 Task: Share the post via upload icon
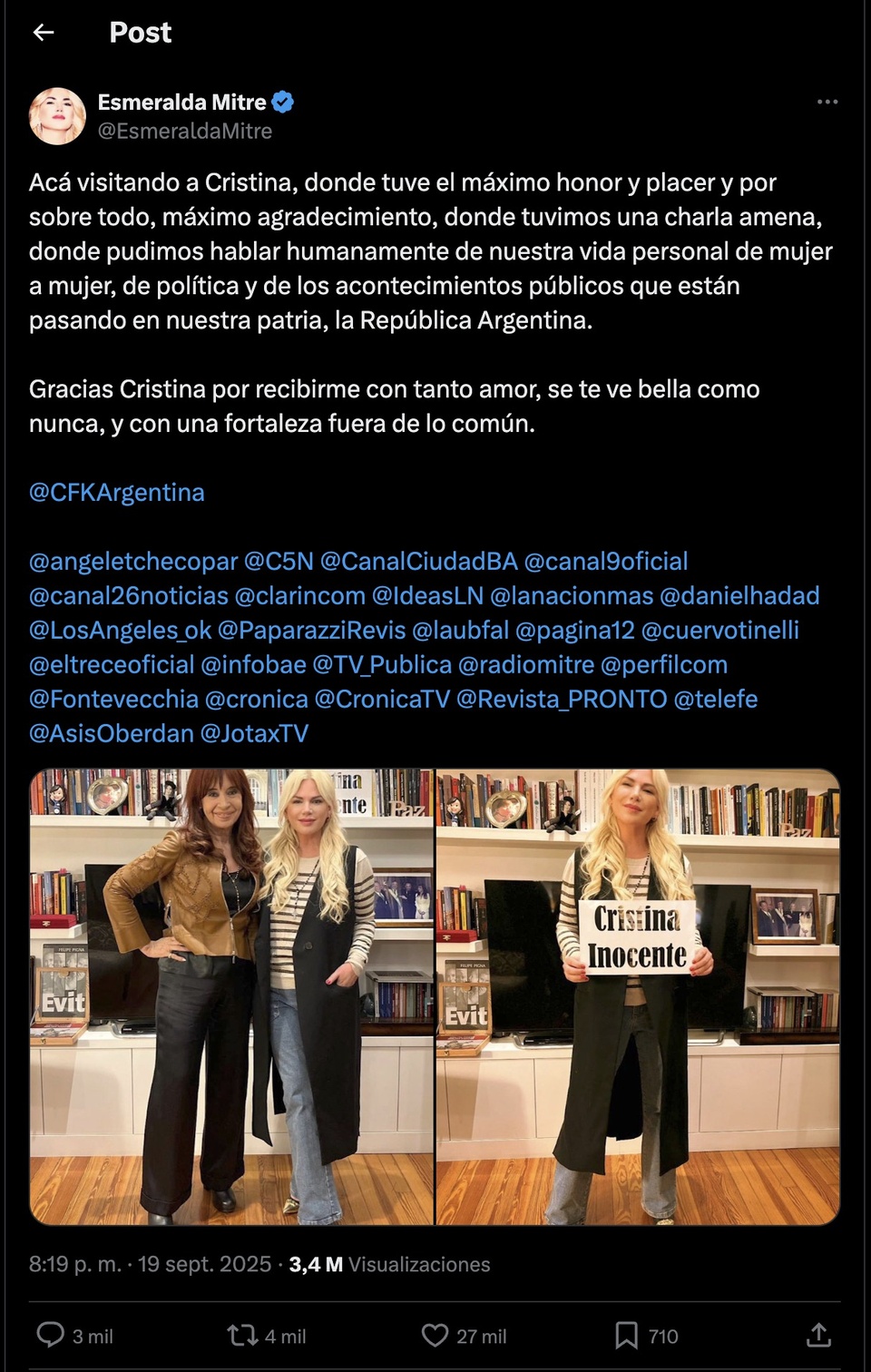tap(818, 1335)
